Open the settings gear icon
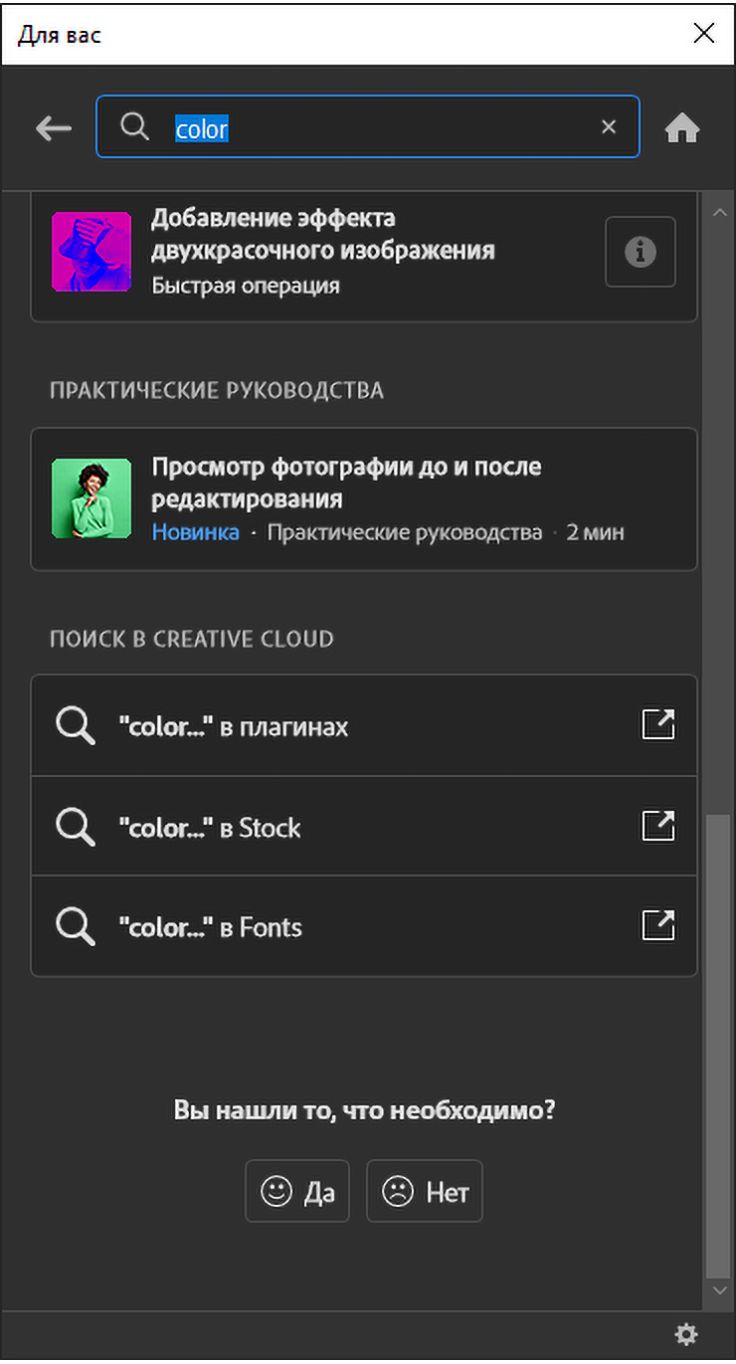 (686, 1334)
